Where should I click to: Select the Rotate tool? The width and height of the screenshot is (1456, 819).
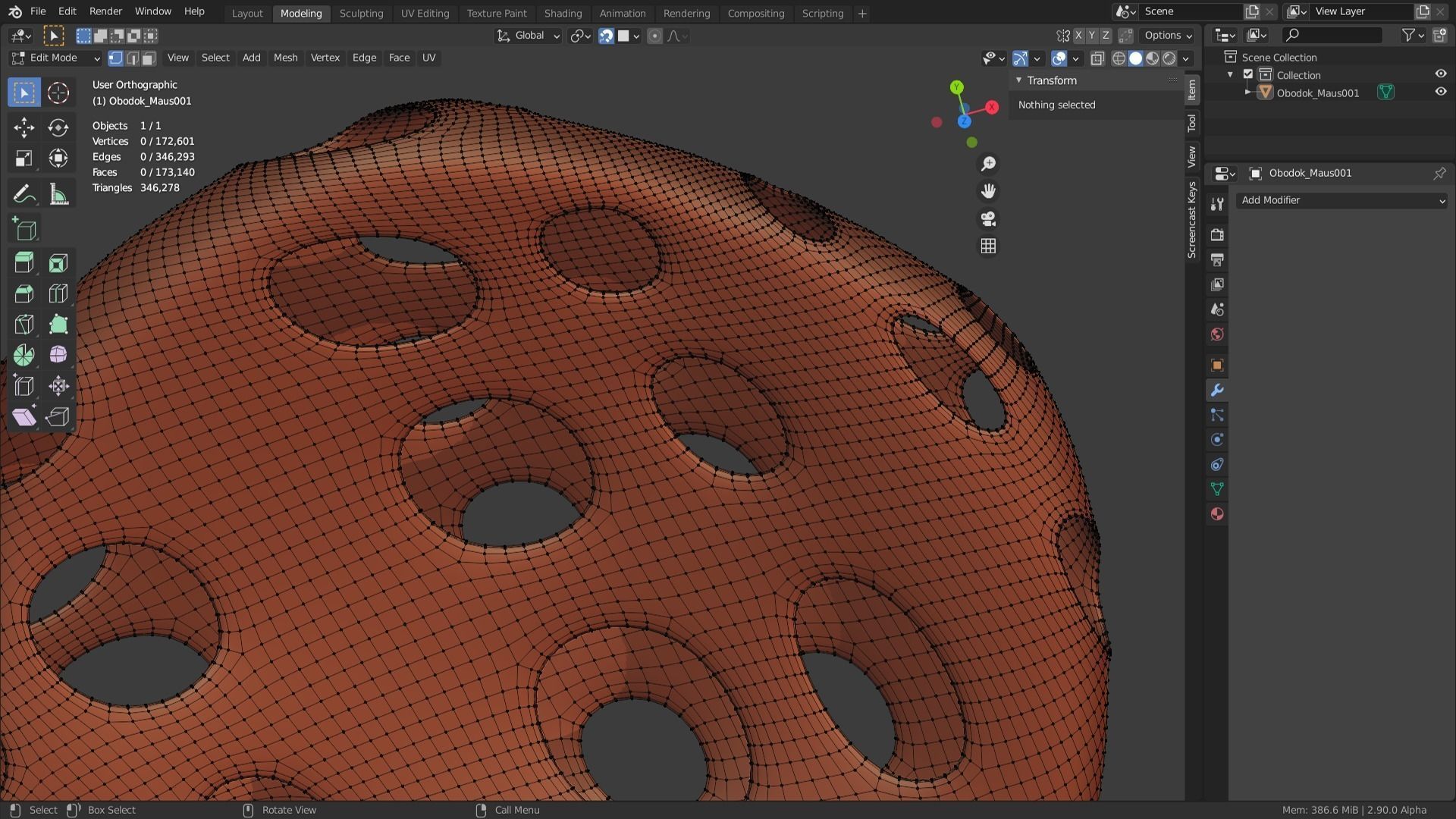[x=58, y=127]
